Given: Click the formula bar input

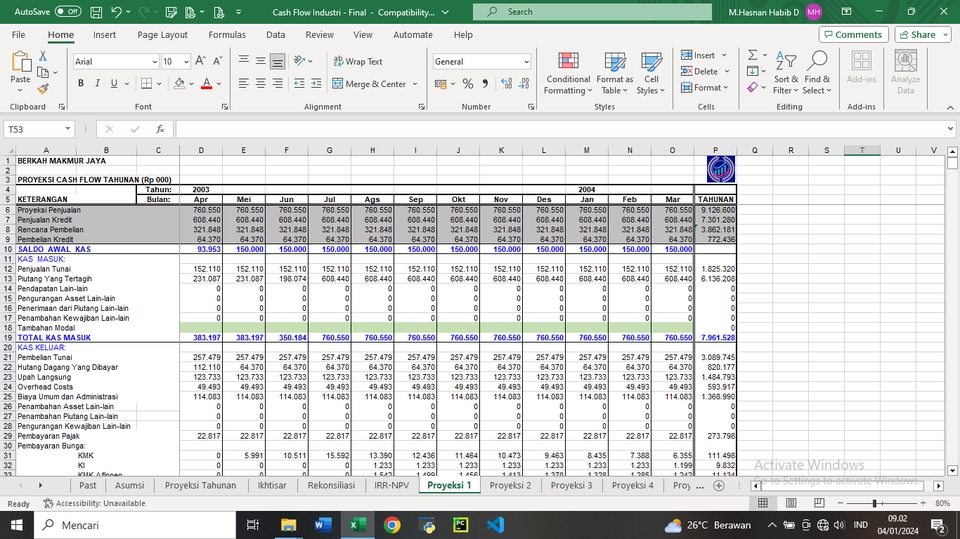Looking at the screenshot, I should click(560, 129).
